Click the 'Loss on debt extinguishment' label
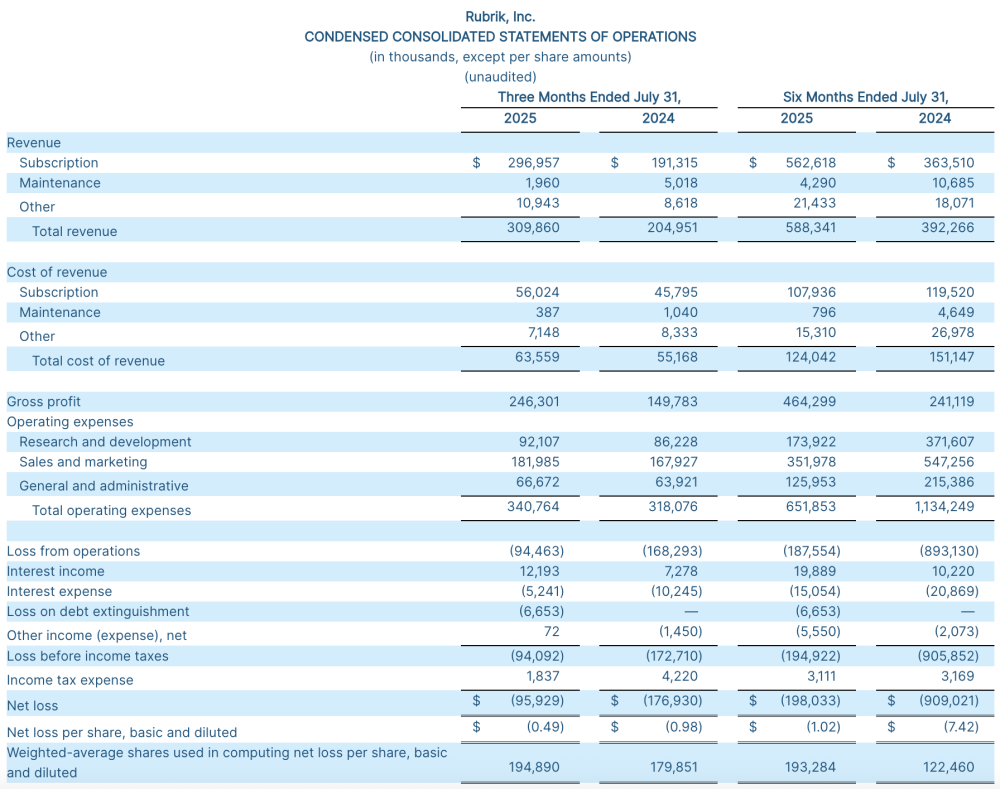Image resolution: width=1000 pixels, height=789 pixels. tap(98, 612)
